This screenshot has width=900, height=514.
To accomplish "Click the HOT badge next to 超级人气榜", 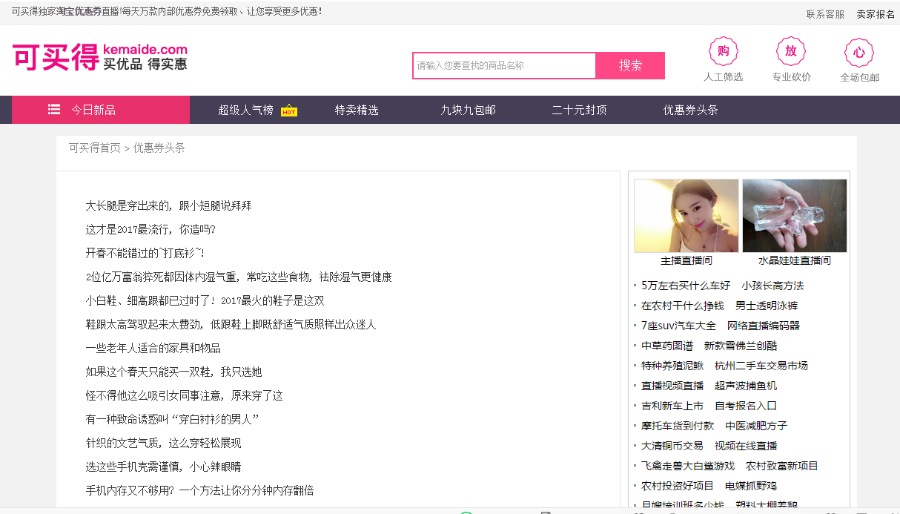I will pos(289,111).
